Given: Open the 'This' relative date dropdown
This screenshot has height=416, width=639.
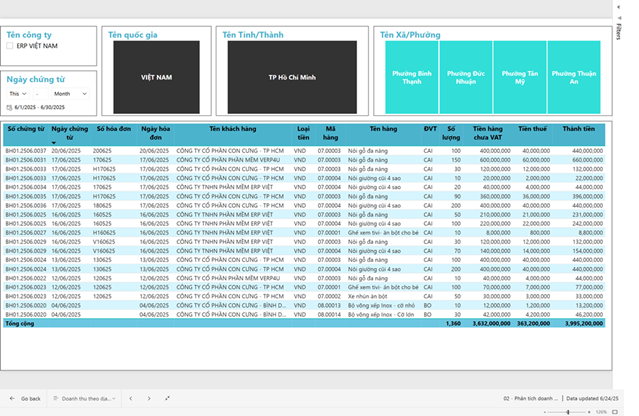Looking at the screenshot, I should [x=18, y=93].
